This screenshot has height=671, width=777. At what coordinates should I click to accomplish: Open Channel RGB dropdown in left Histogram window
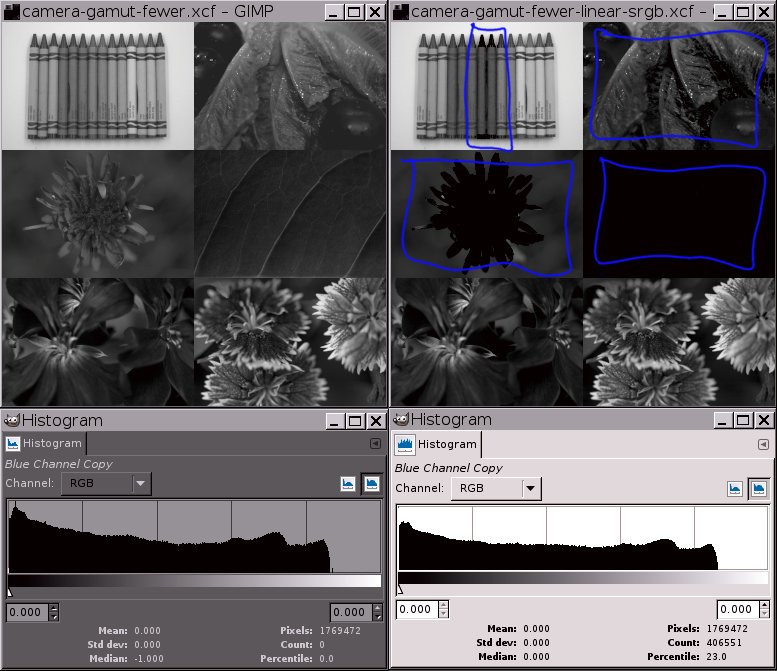(106, 483)
